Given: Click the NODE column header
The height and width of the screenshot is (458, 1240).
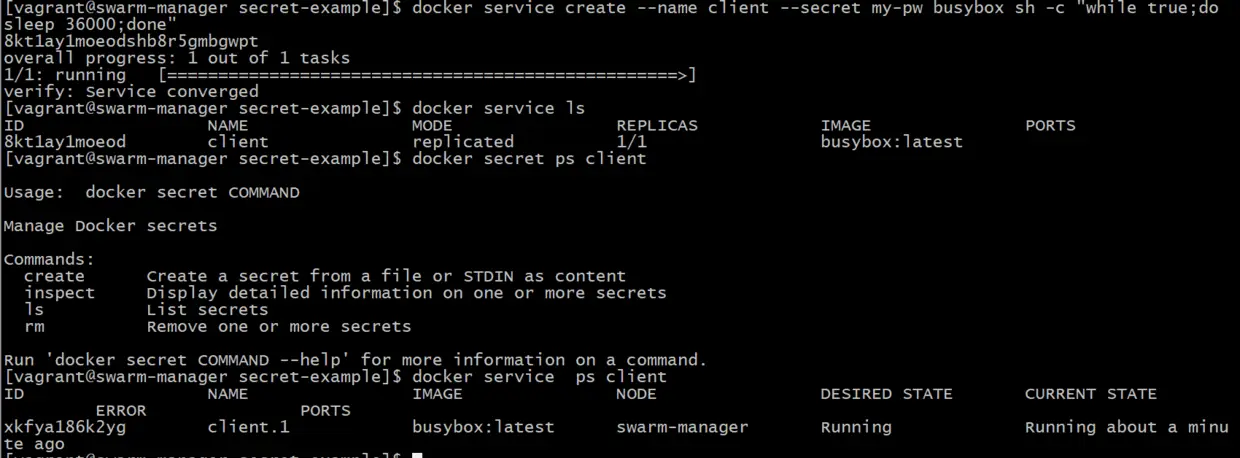Looking at the screenshot, I should (636, 394).
